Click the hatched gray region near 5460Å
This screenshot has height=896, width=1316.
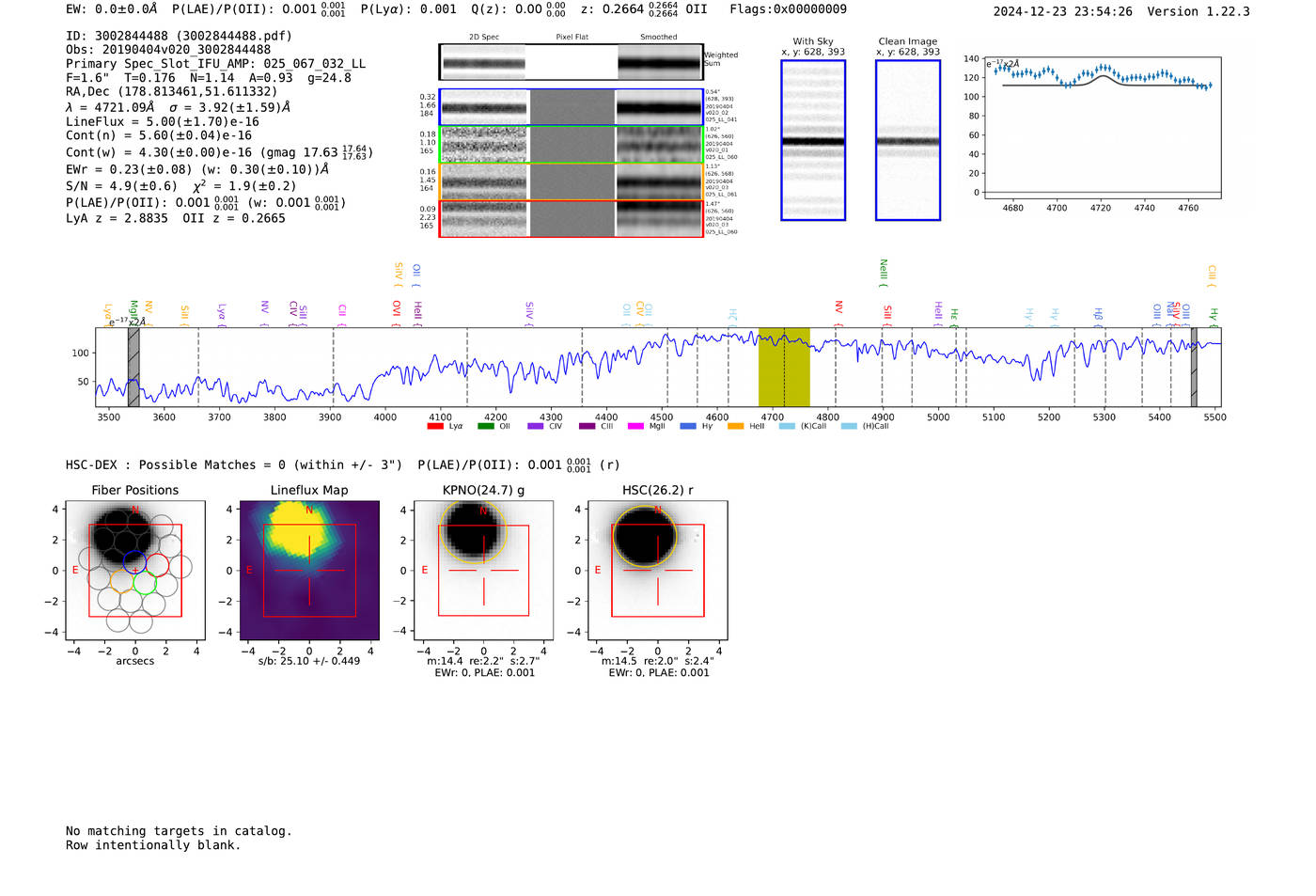click(x=1194, y=367)
